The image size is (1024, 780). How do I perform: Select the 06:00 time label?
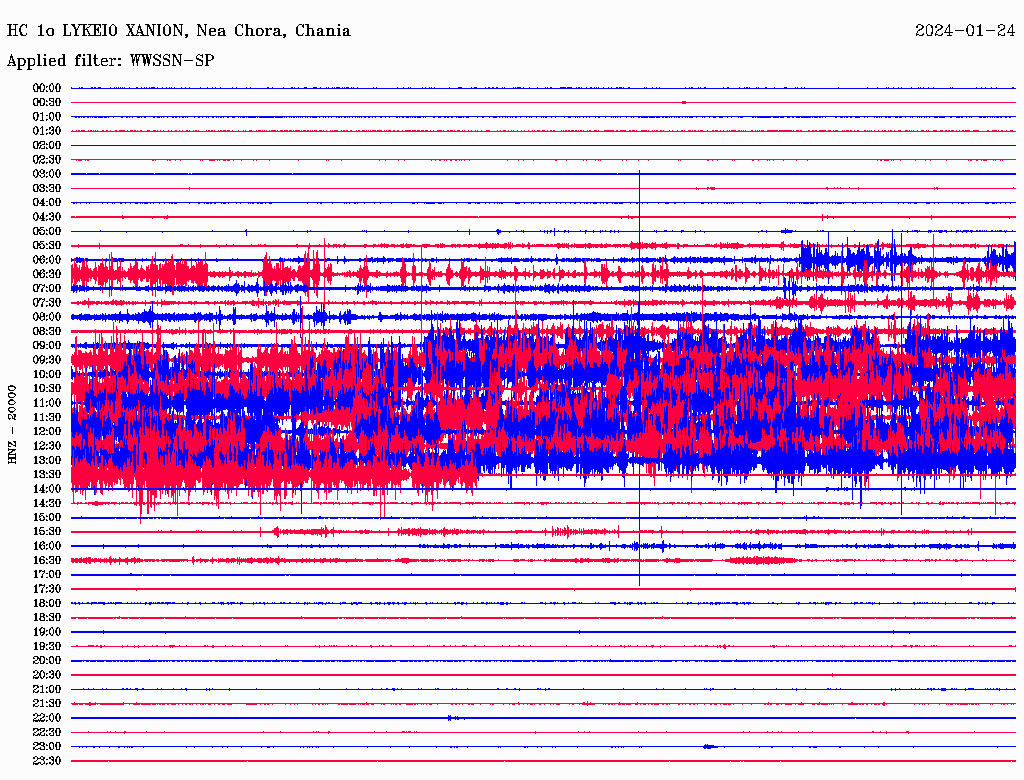pyautogui.click(x=47, y=260)
